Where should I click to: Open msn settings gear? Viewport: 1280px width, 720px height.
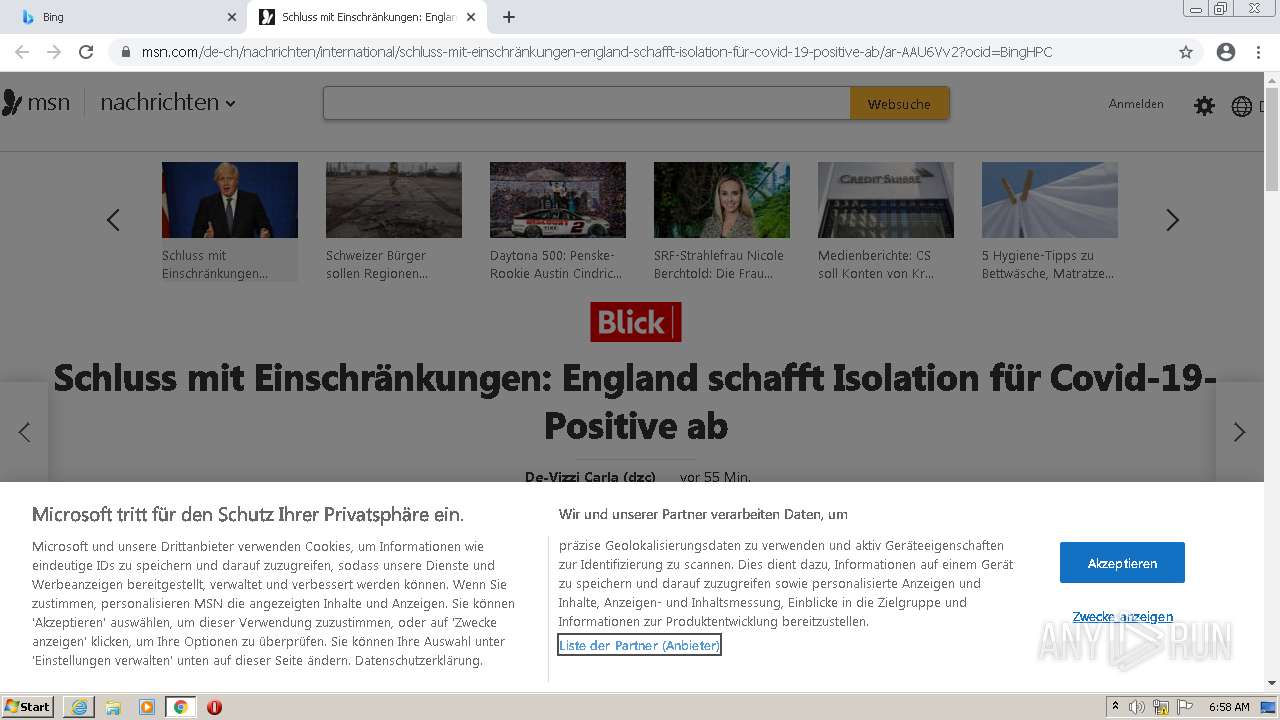[x=1204, y=105]
